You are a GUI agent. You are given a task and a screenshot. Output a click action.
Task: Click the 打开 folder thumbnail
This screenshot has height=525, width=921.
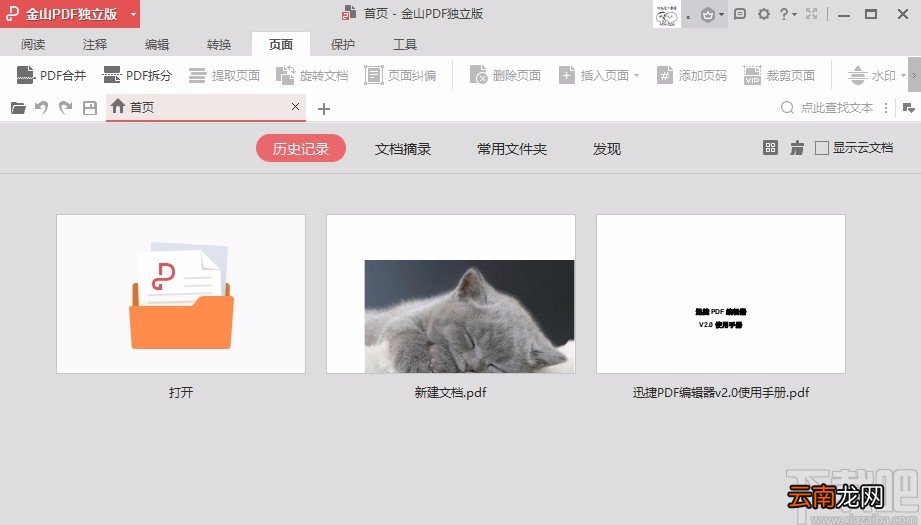[x=181, y=294]
